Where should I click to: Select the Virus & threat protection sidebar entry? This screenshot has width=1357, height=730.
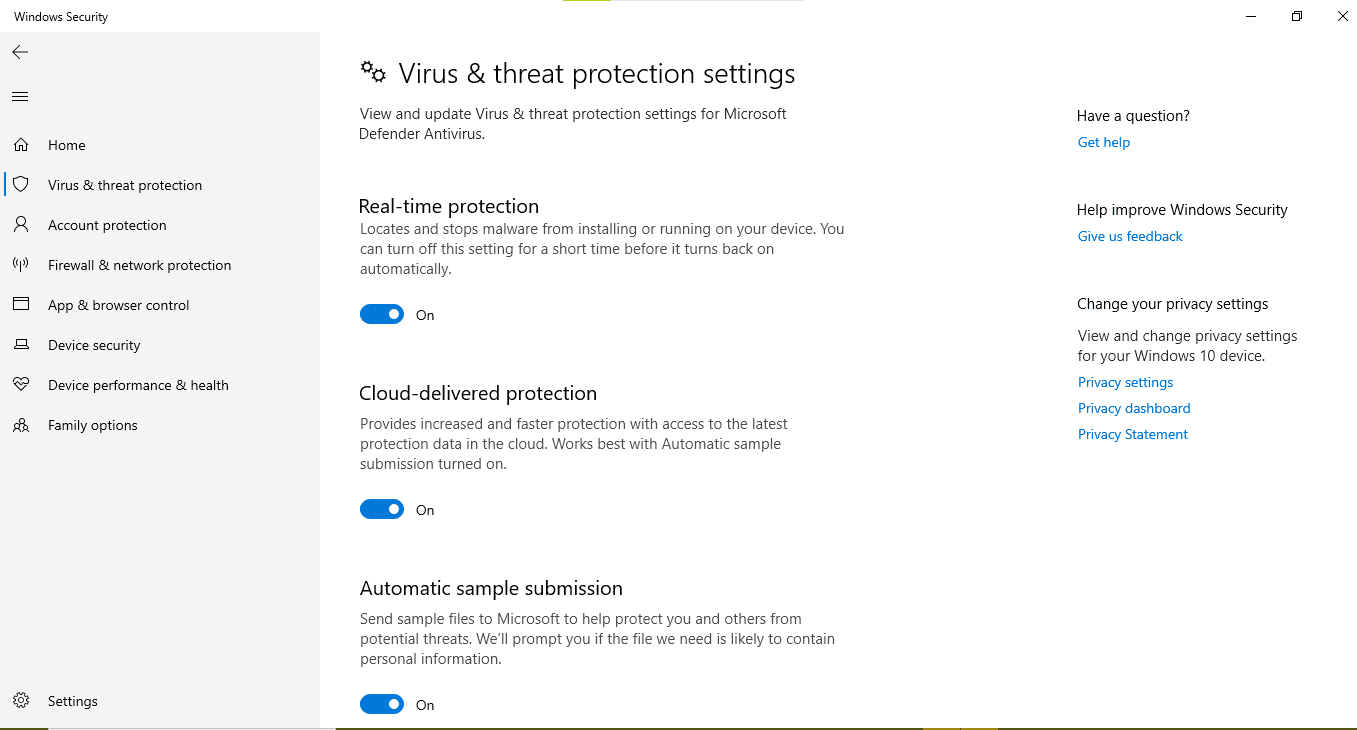pos(124,184)
